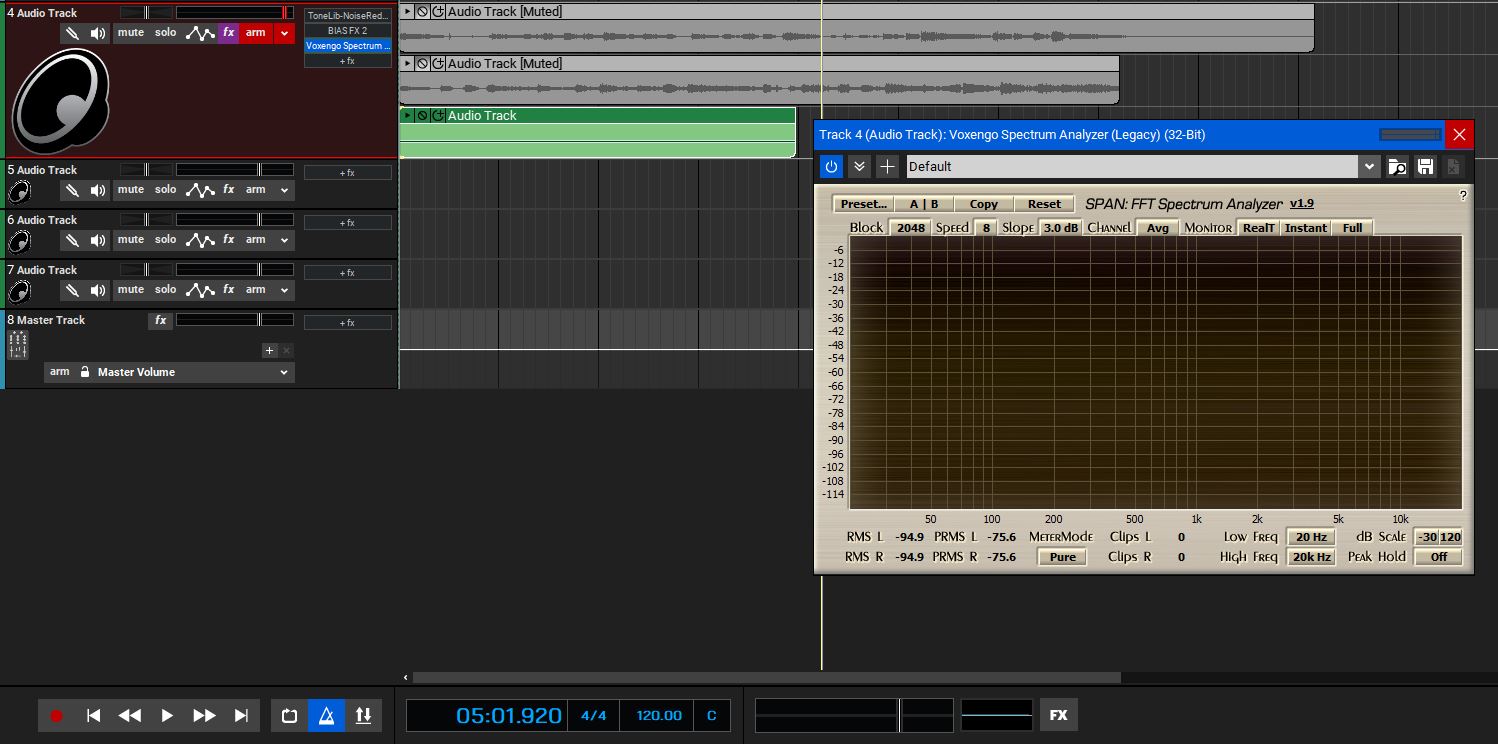Click the Reset button in SPAN

click(x=1044, y=204)
